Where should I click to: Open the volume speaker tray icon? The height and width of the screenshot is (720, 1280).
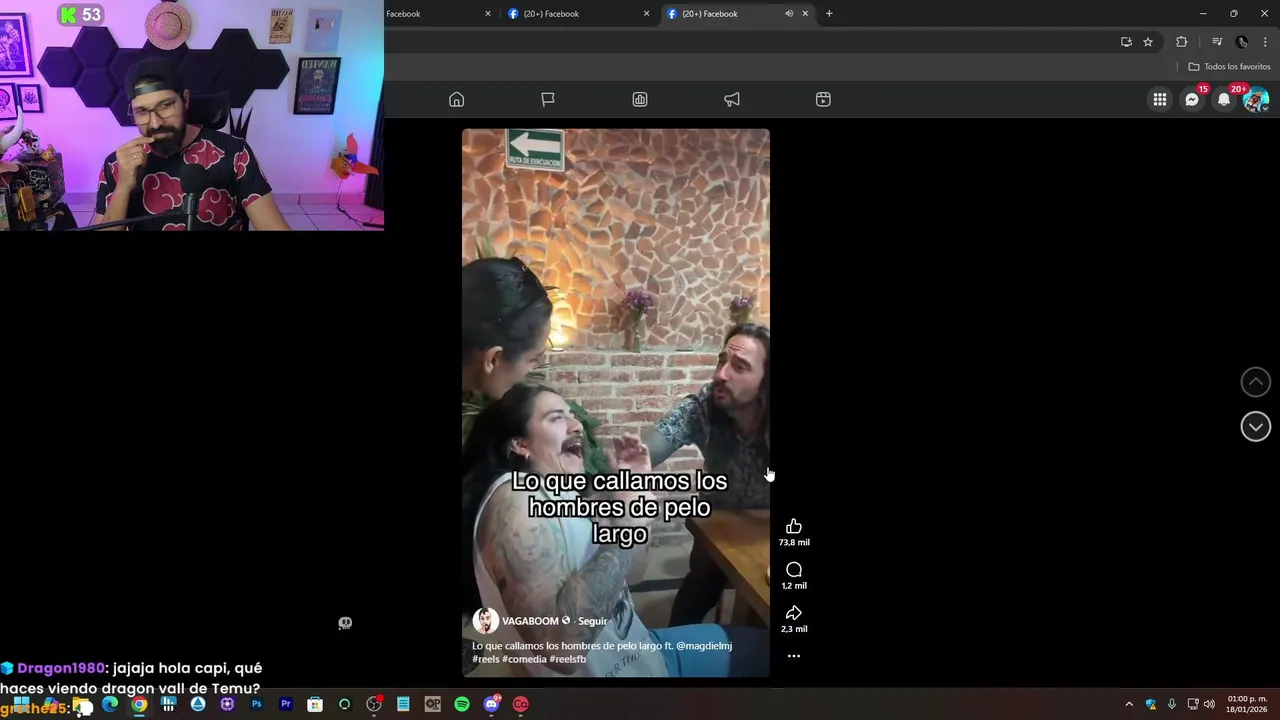click(x=1210, y=704)
